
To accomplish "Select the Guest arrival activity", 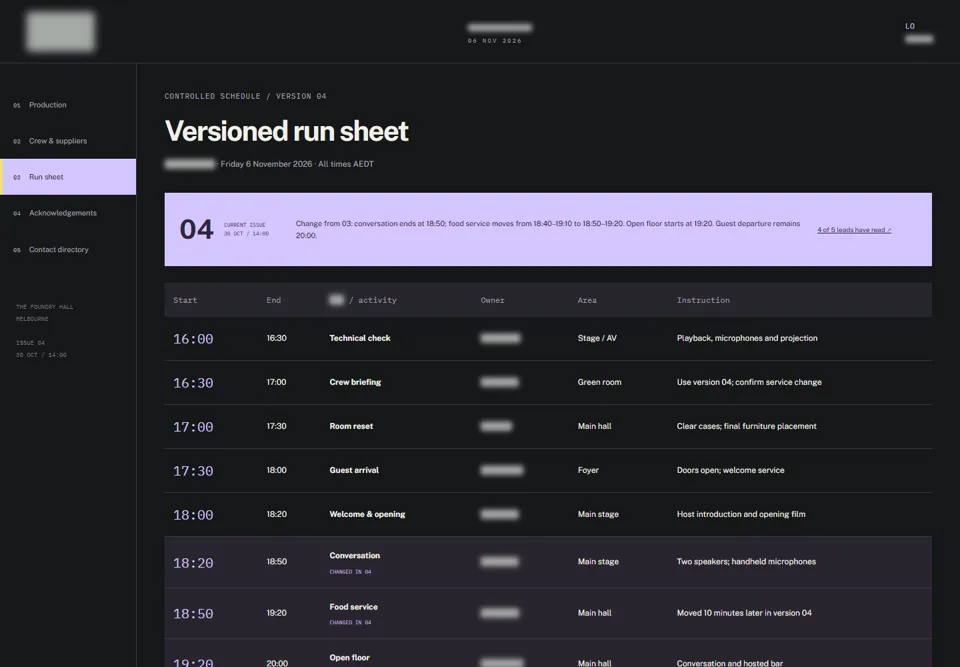I will [x=354, y=470].
